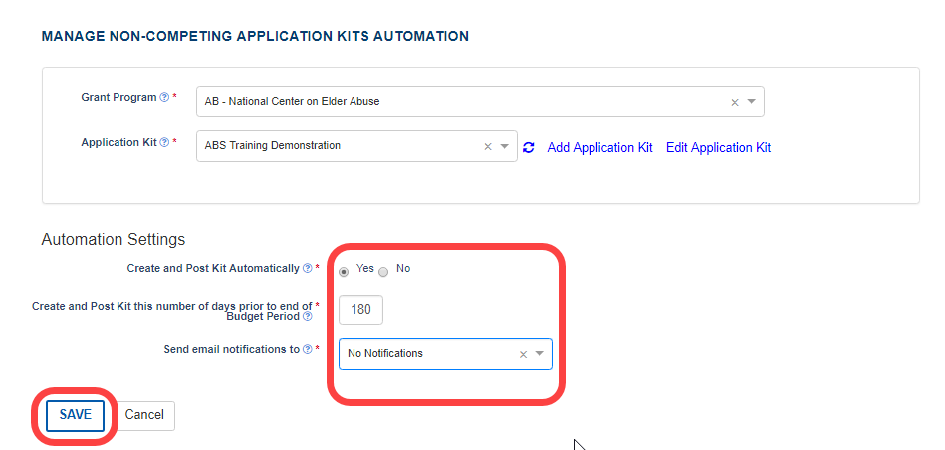Refresh the Application Kit list
This screenshot has width=945, height=450.
[x=529, y=147]
